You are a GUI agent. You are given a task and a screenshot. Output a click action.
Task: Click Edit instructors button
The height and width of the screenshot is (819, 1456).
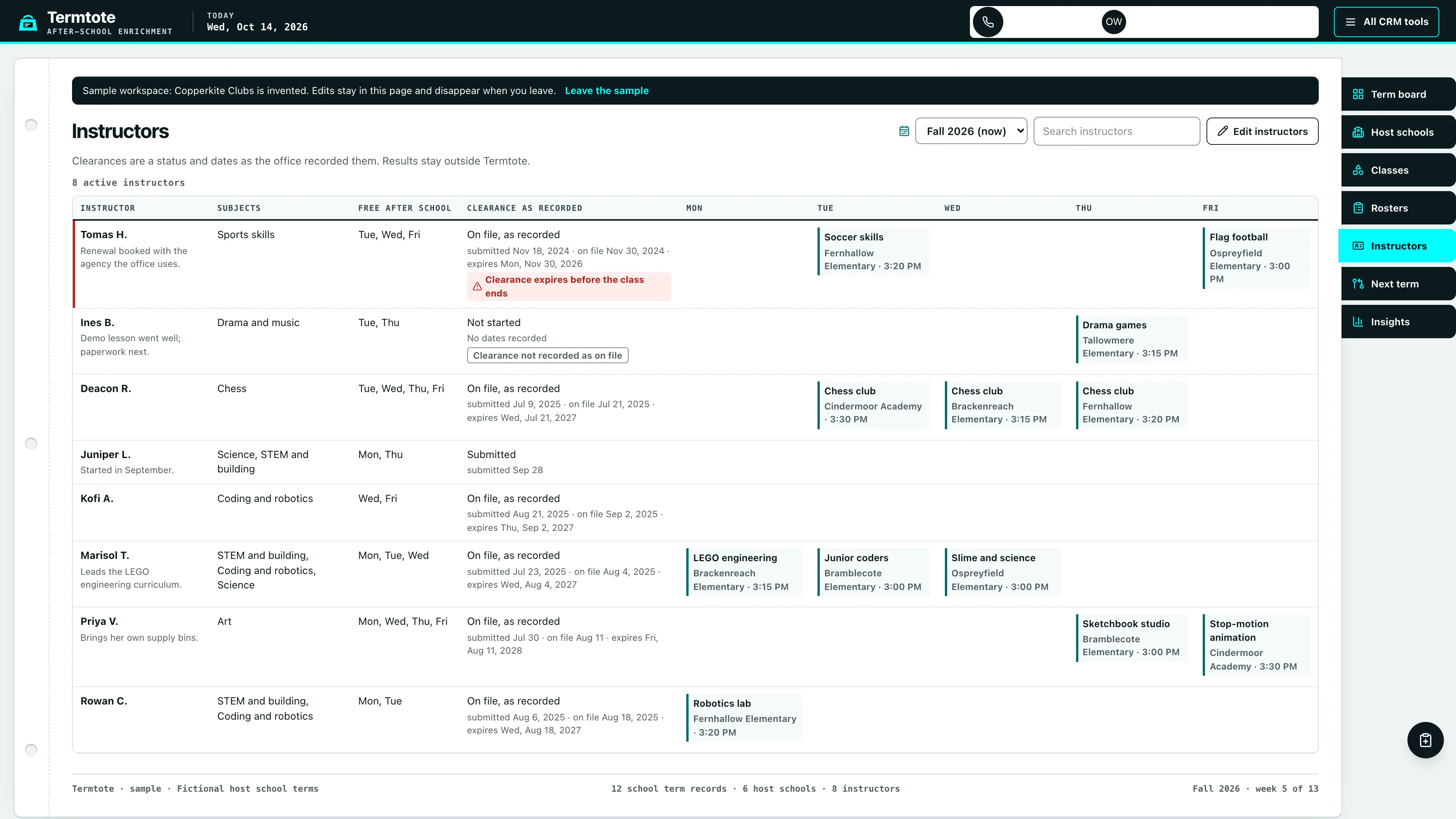click(x=1262, y=131)
